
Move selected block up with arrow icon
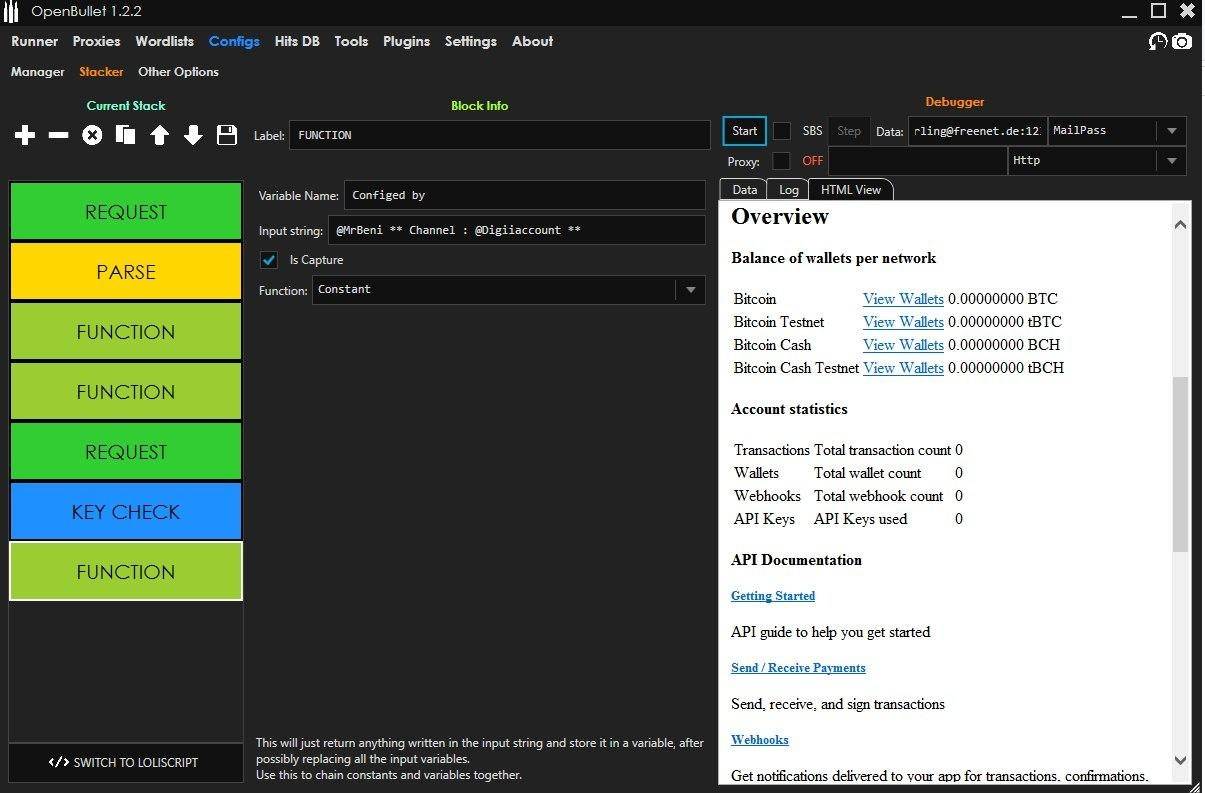[x=160, y=135]
